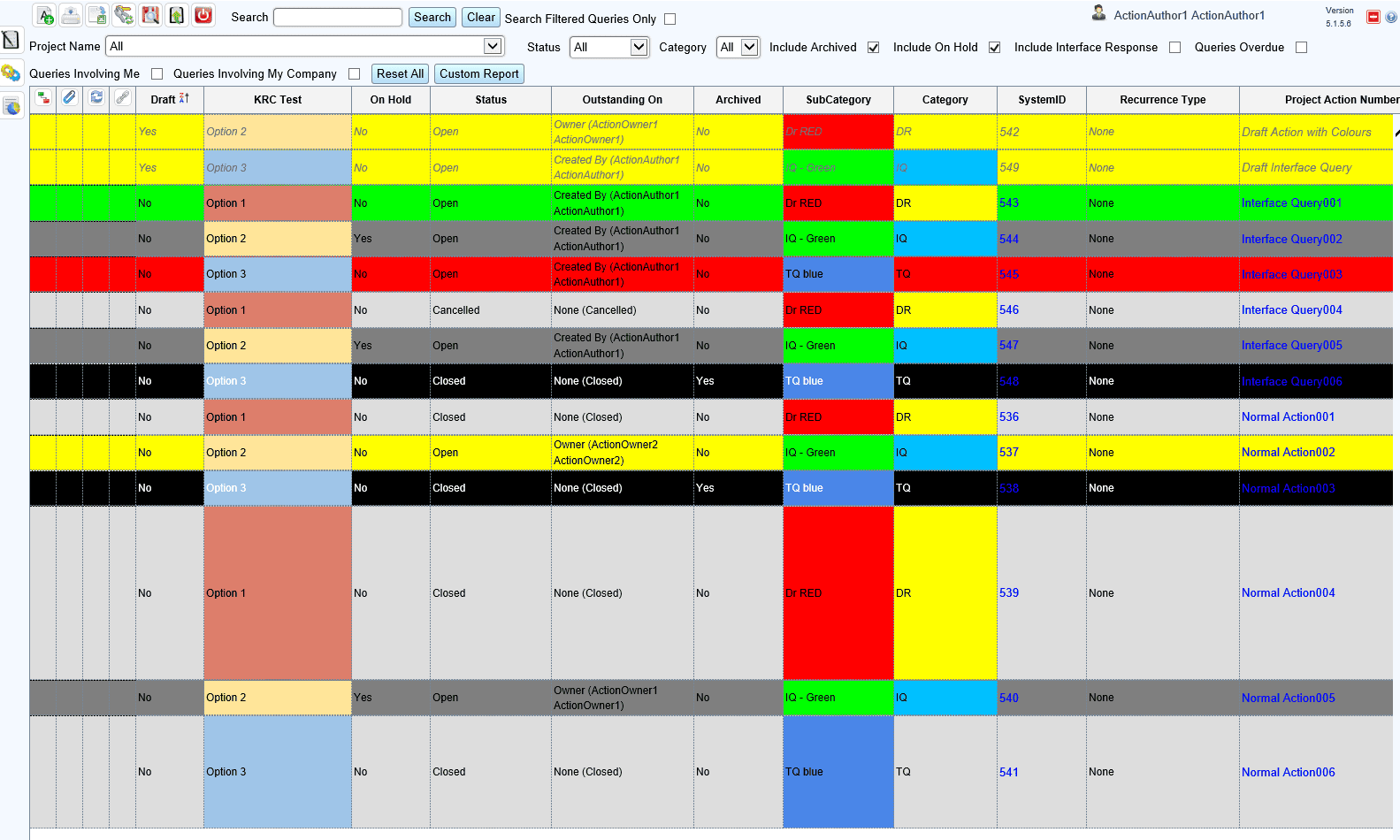The image size is (1400, 840).
Task: Toggle Search Filtered Queries Only checkbox
Action: click(x=670, y=19)
